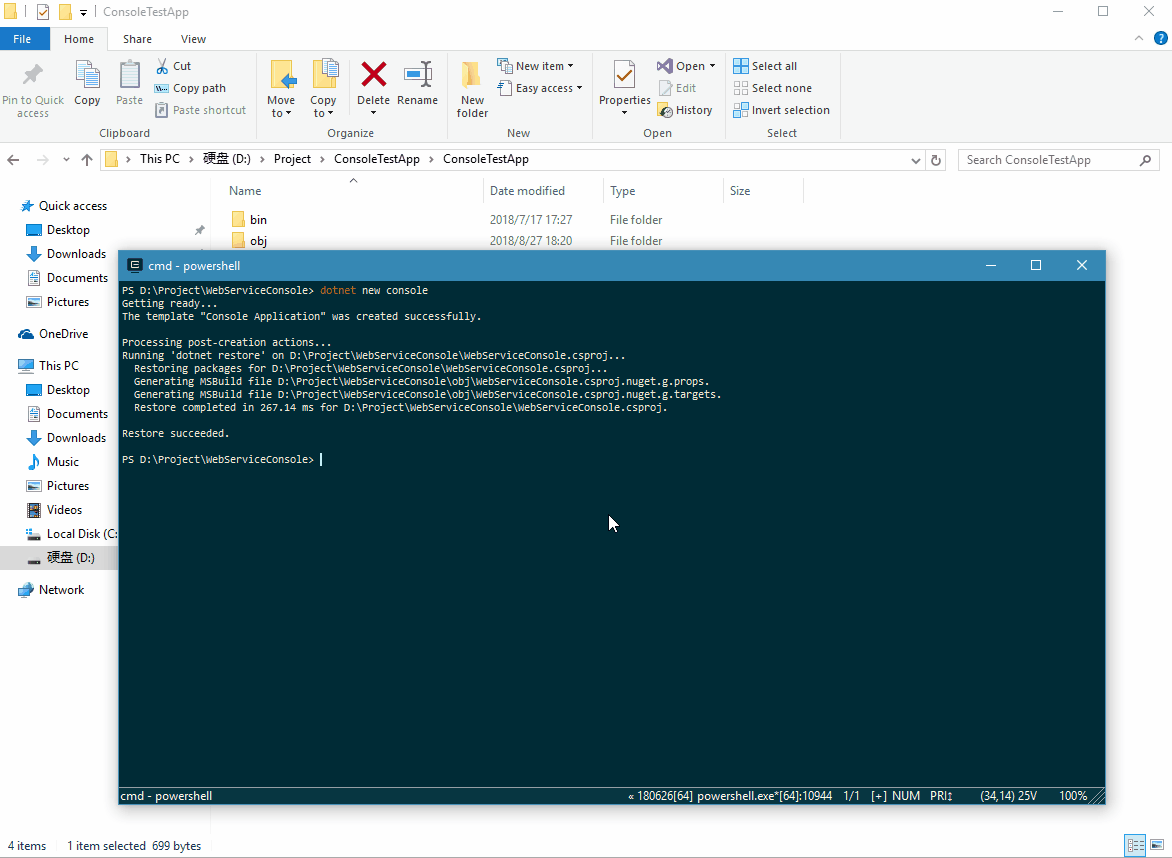
Task: Expand the Move to dropdown
Action: (281, 113)
